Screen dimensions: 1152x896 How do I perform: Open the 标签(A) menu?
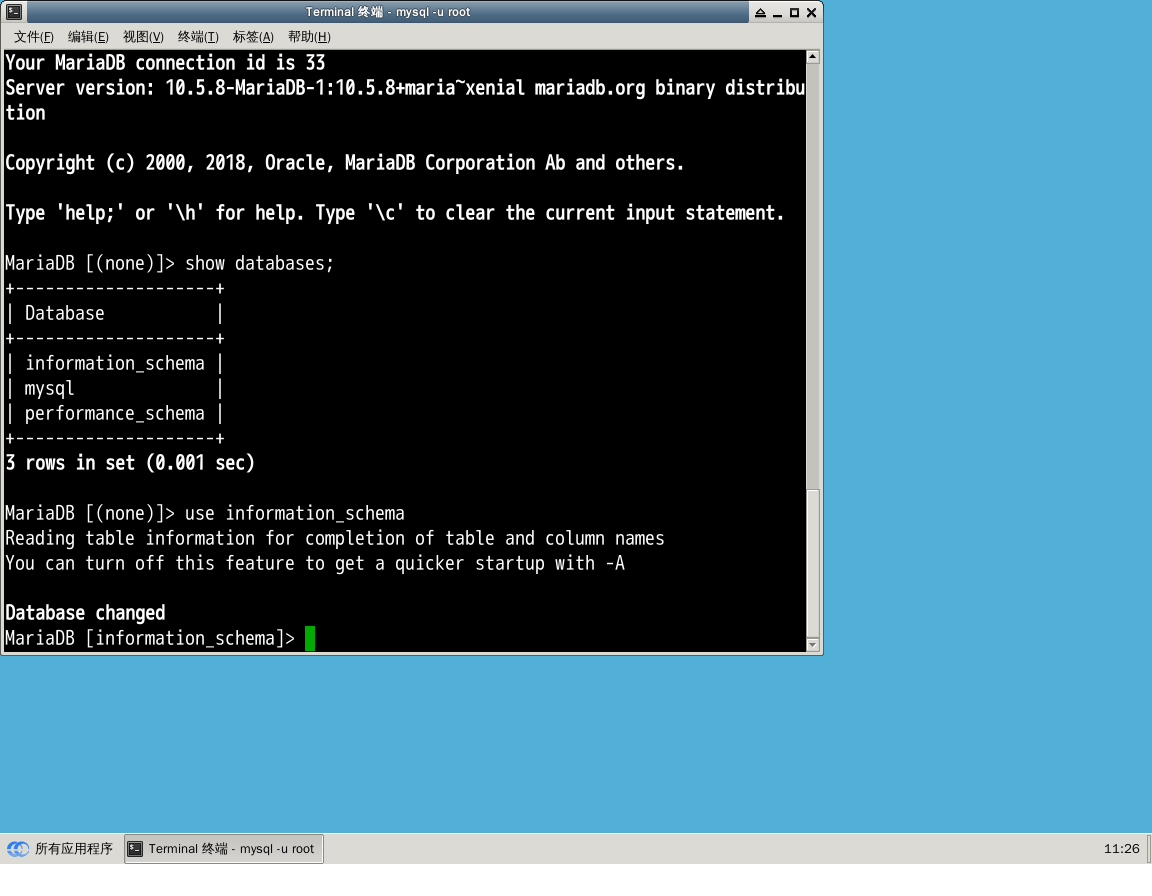click(x=253, y=37)
